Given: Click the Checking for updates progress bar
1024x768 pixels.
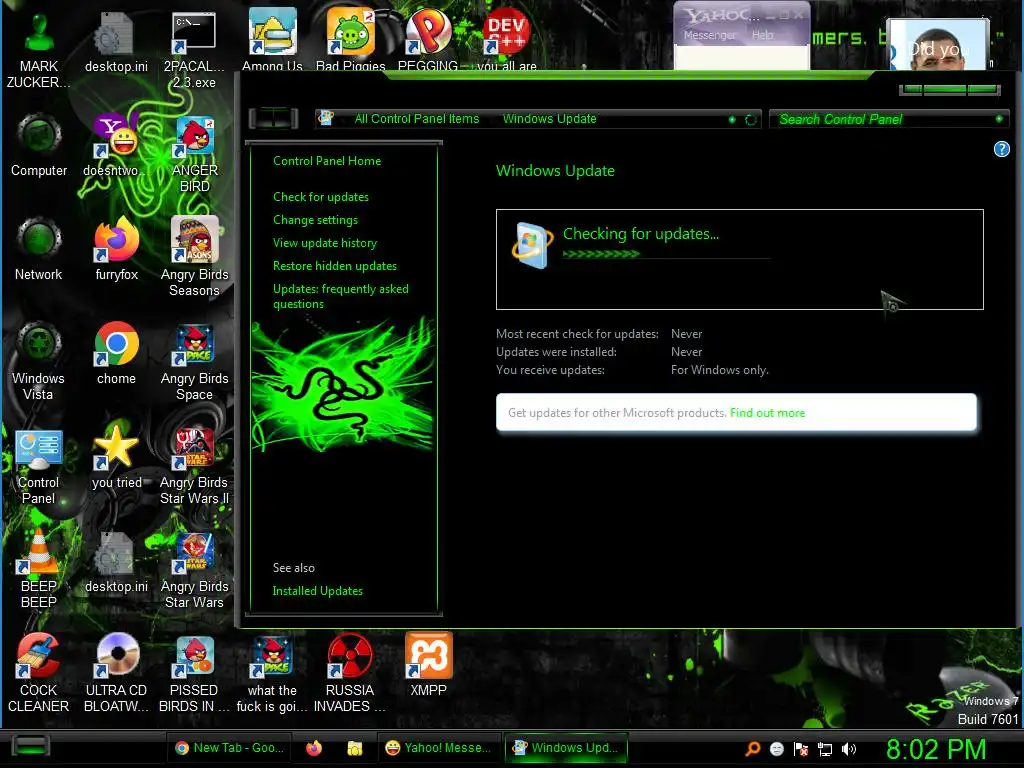Looking at the screenshot, I should (666, 254).
